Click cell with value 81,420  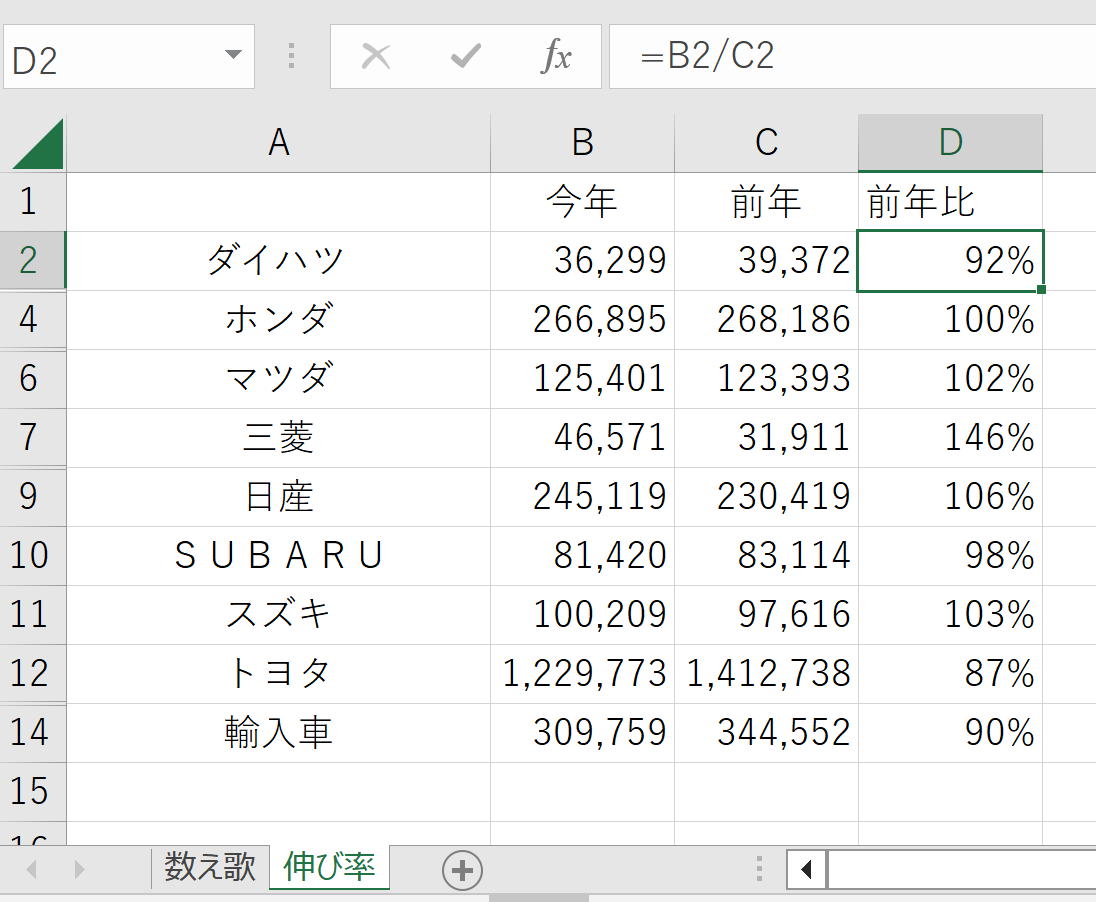point(582,556)
